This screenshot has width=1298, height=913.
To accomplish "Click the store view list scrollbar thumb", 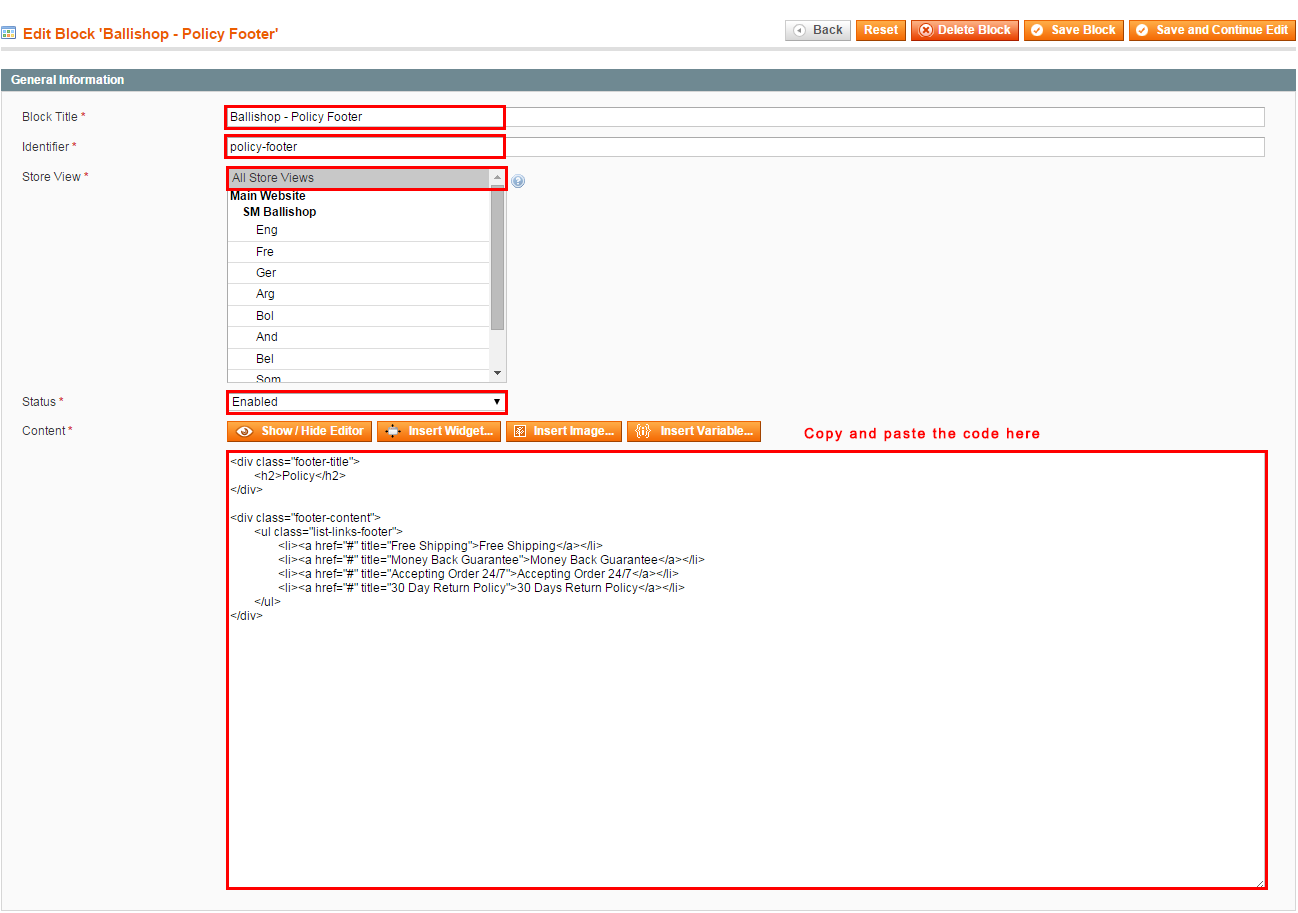I will click(498, 258).
